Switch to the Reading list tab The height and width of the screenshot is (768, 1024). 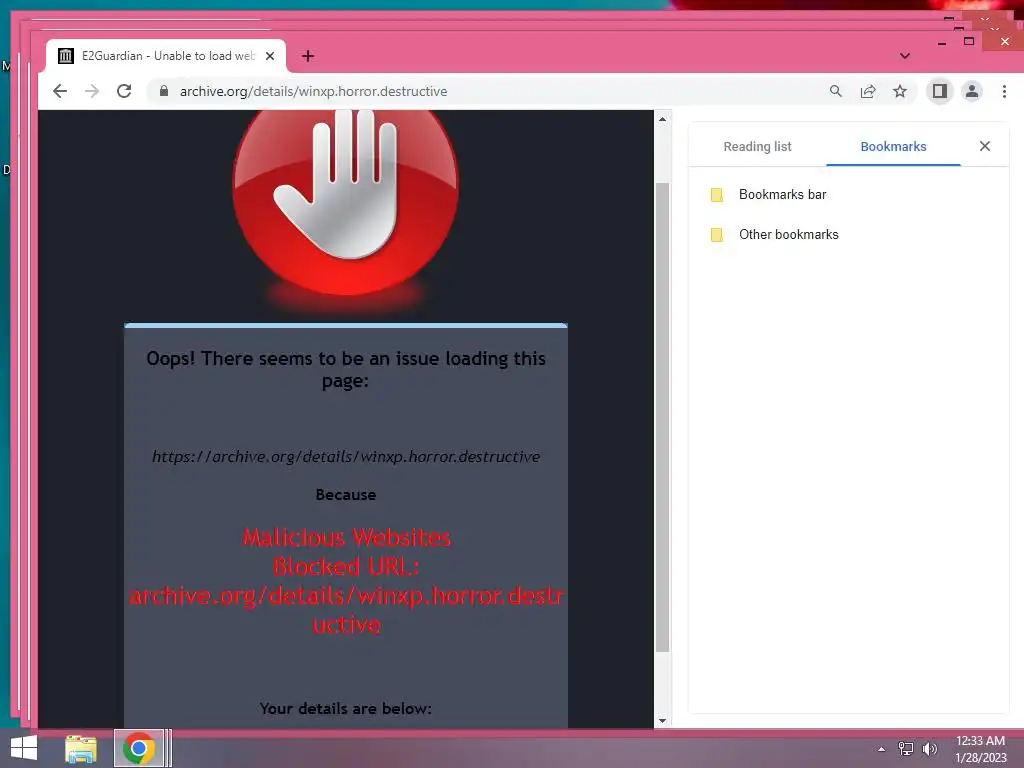pyautogui.click(x=757, y=147)
